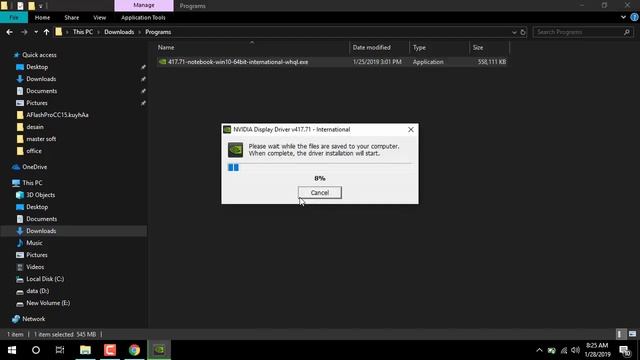This screenshot has width=640, height=360.
Task: Open Quick access in navigation pane
Action: (39, 55)
